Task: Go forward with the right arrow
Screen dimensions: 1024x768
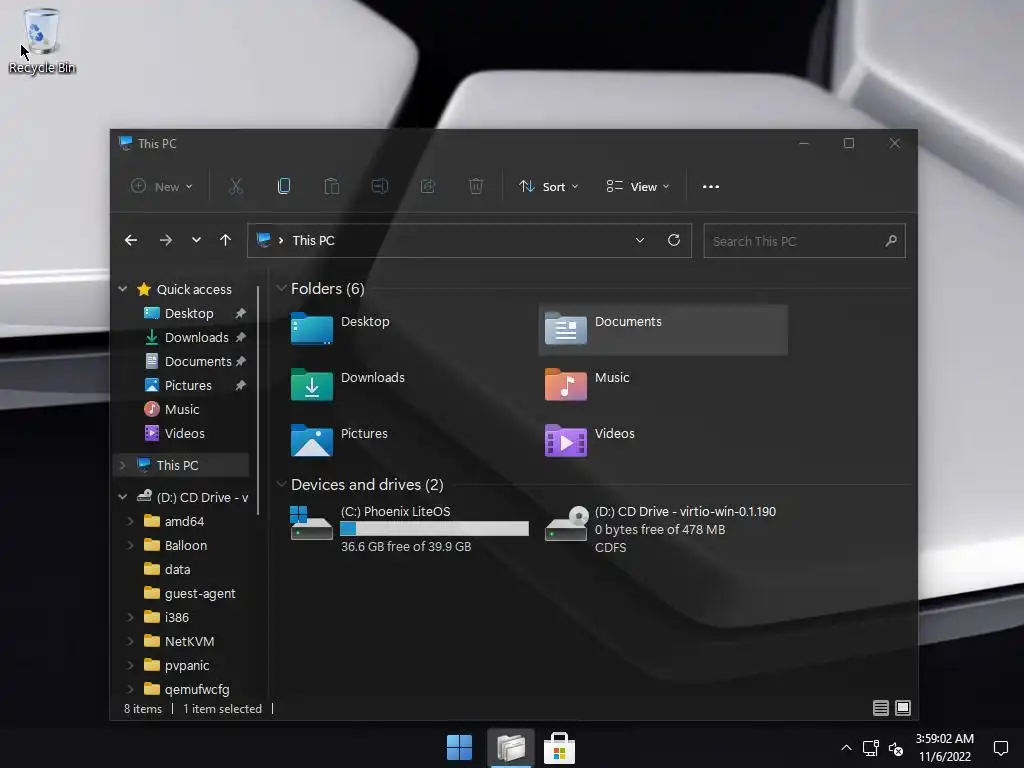Action: point(166,240)
